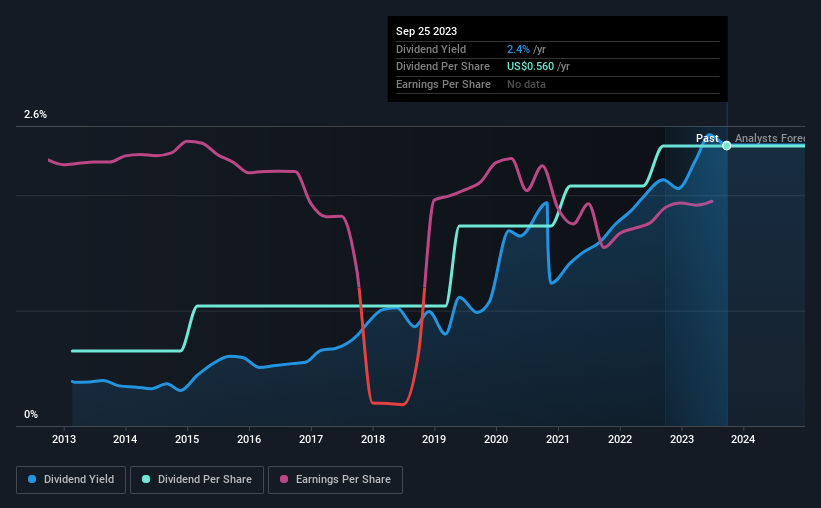
Task: Toggle the Earnings Per Share legend button
Action: (335, 480)
